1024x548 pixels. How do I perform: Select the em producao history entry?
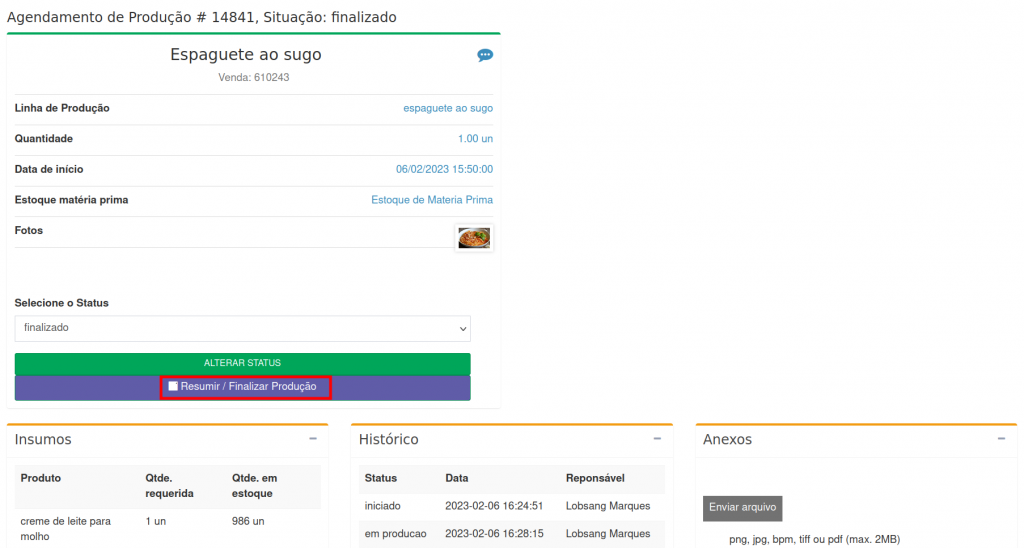pos(395,534)
